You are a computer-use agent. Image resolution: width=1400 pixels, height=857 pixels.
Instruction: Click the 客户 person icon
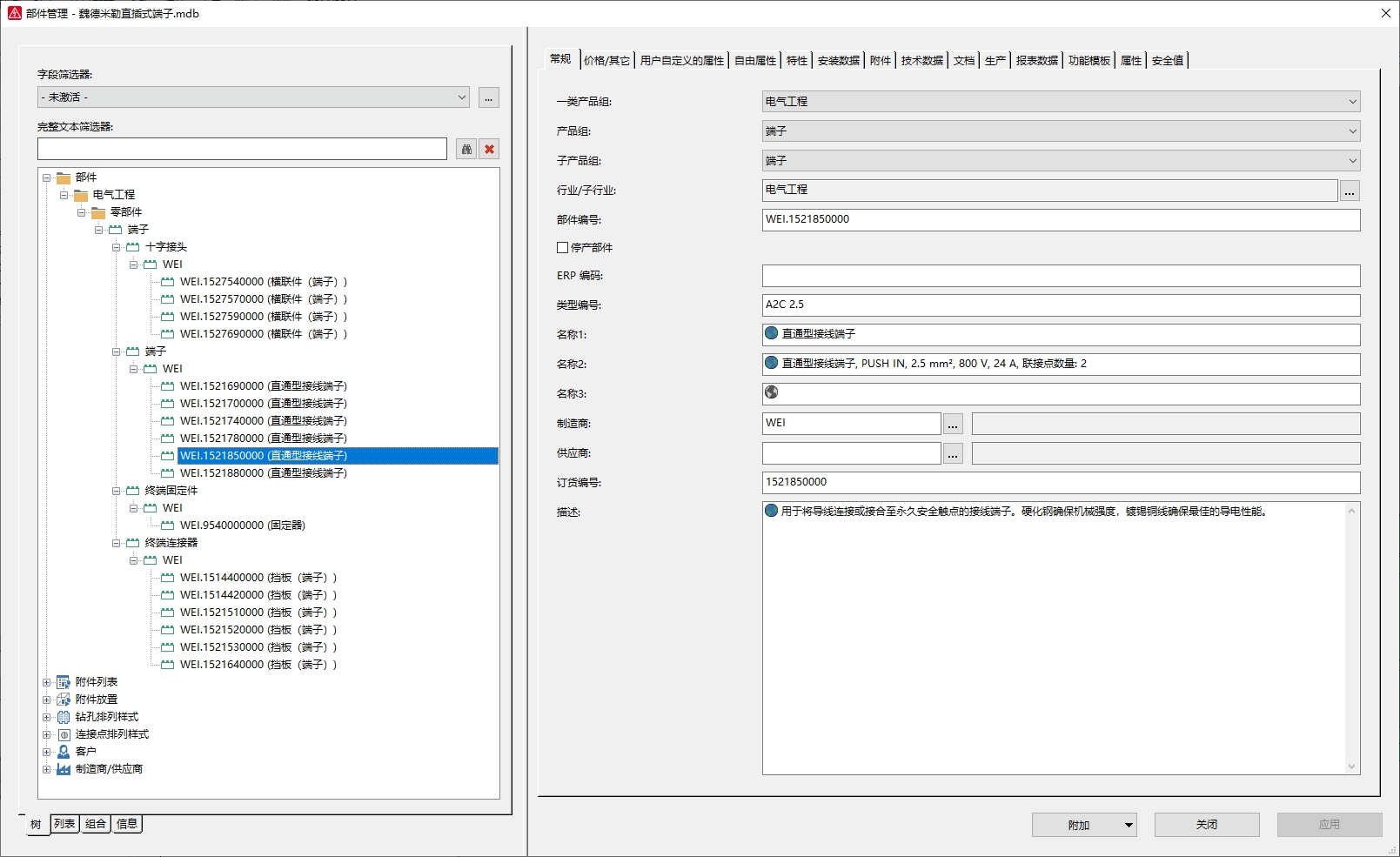click(64, 752)
